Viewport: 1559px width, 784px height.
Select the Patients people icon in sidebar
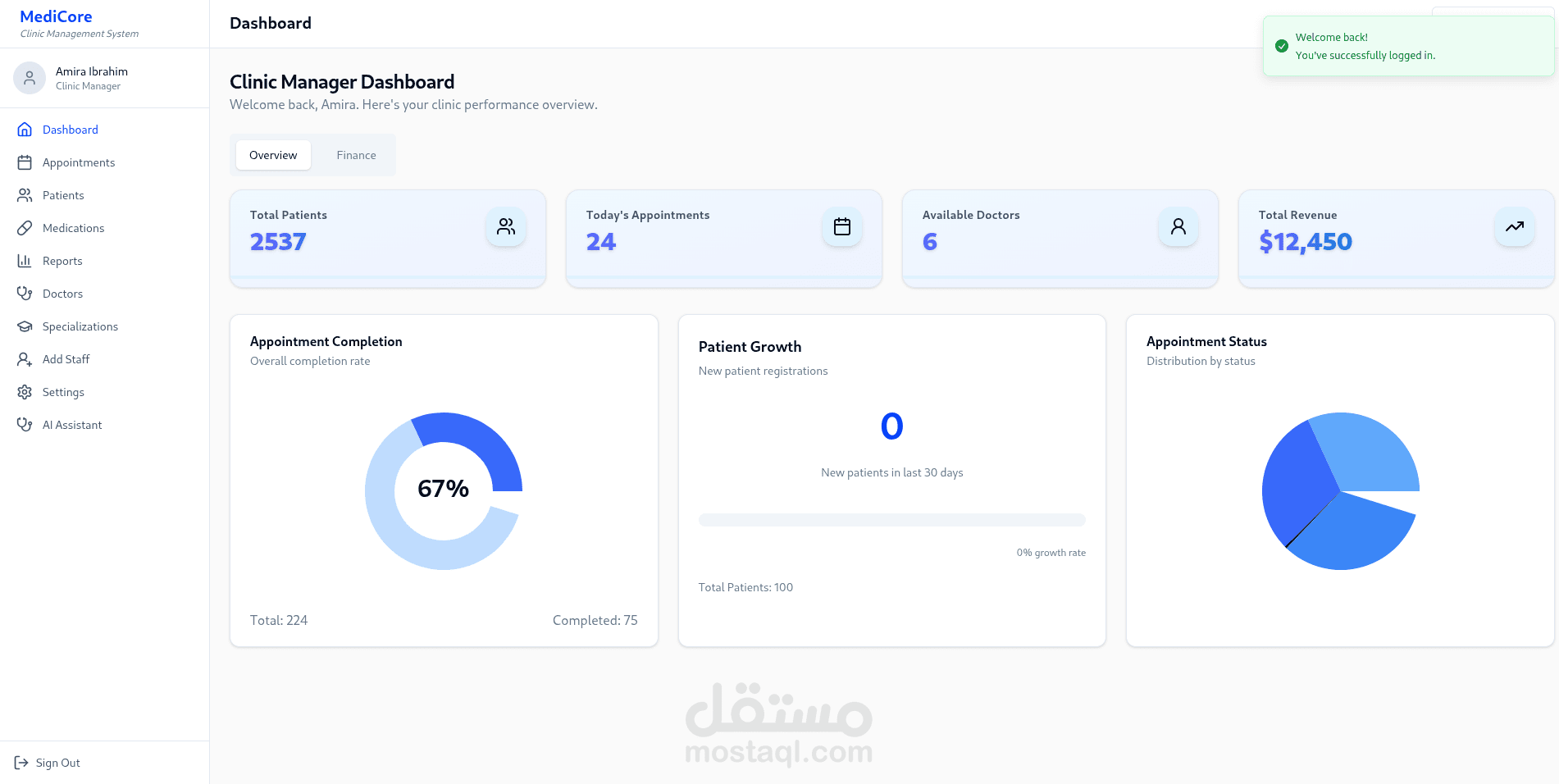[x=25, y=195]
